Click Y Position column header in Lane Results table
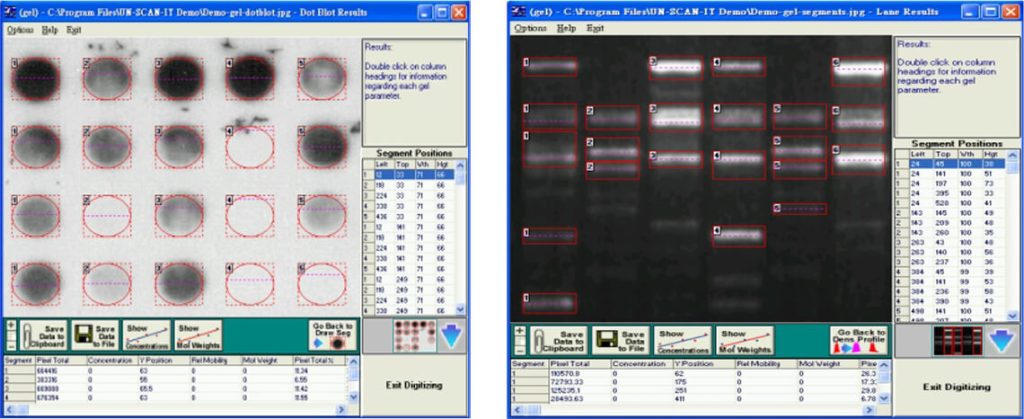 click(x=705, y=364)
